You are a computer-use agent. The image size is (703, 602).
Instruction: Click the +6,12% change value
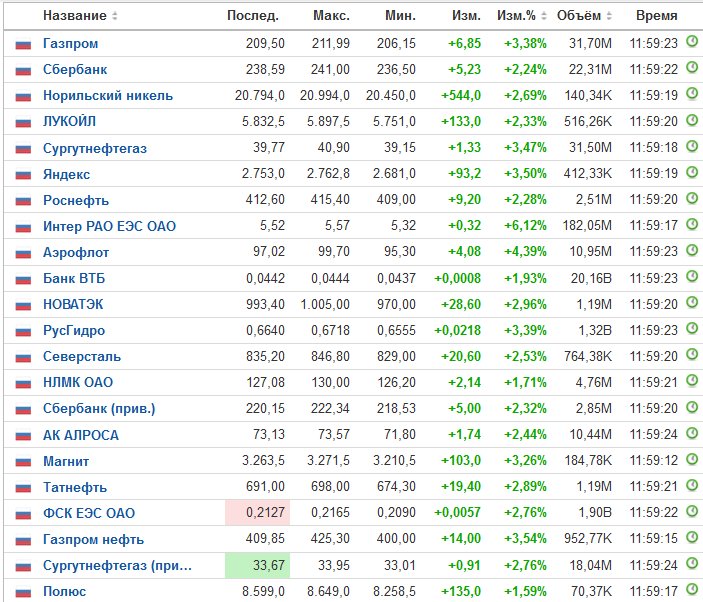click(x=525, y=225)
